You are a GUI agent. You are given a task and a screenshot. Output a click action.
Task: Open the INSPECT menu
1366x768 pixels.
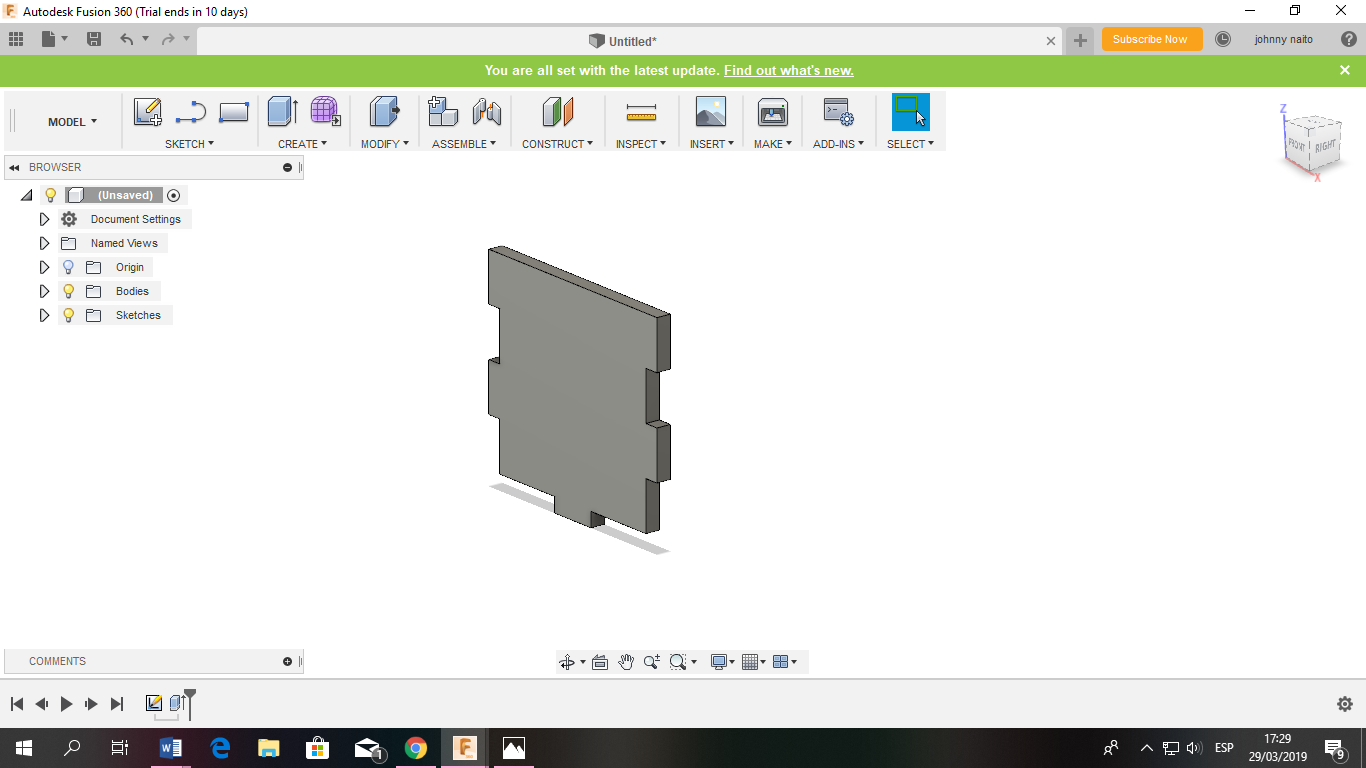pos(641,144)
